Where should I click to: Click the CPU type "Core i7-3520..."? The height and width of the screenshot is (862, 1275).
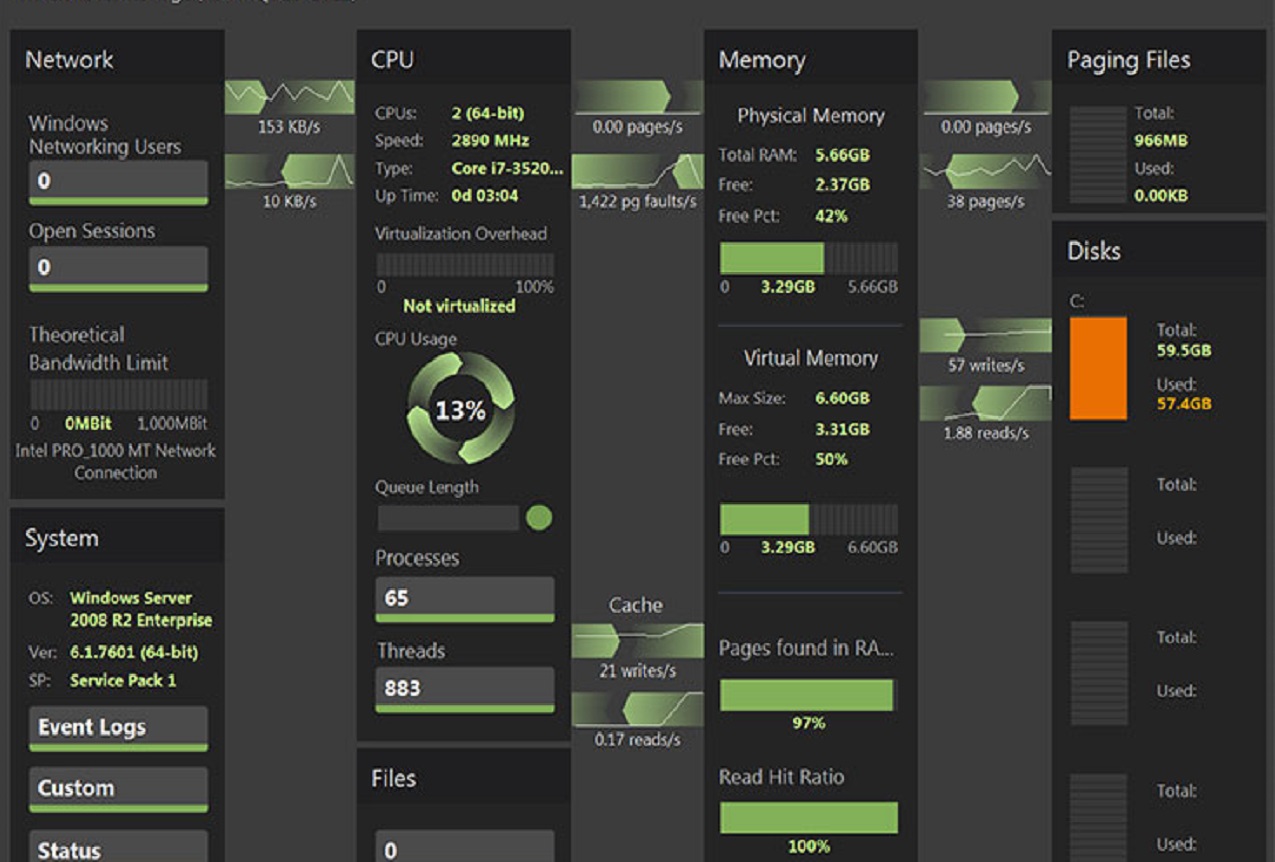coord(507,169)
